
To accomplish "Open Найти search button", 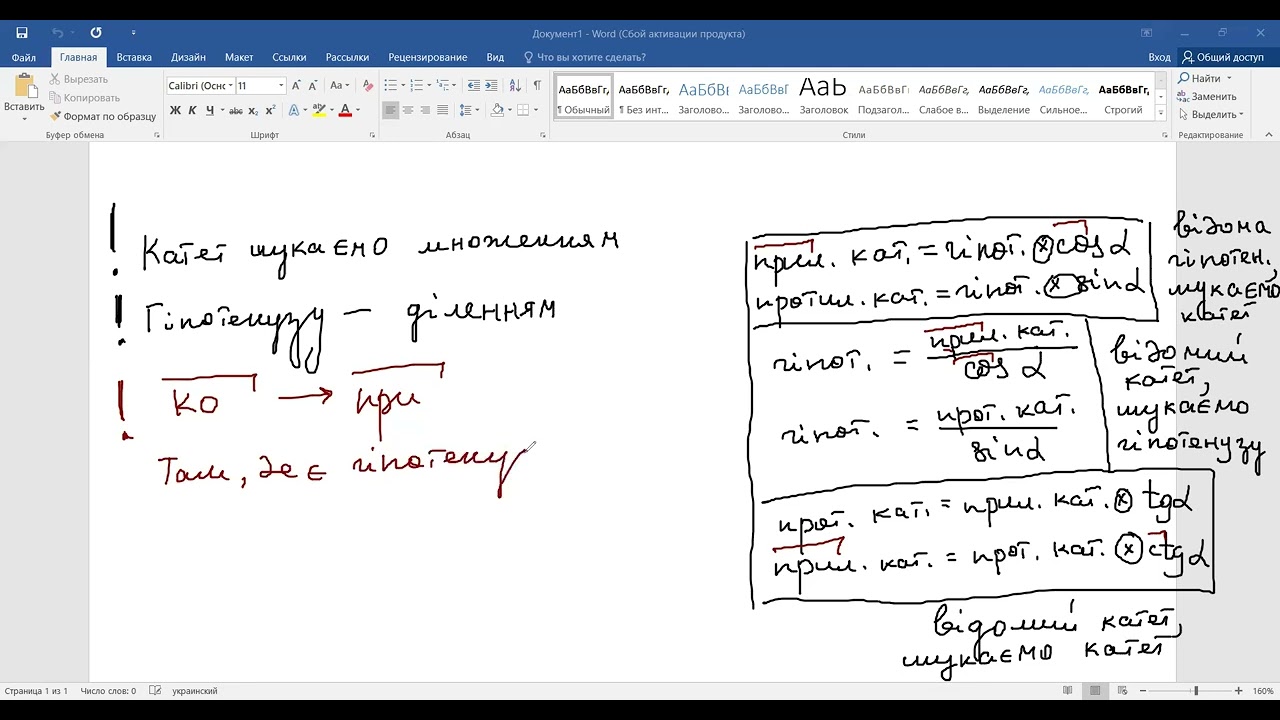I will point(1205,78).
